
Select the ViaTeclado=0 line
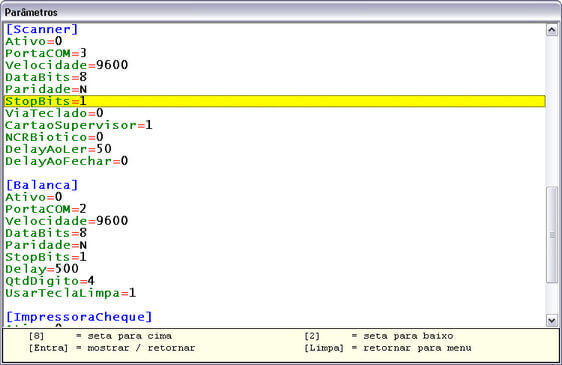tap(54, 113)
